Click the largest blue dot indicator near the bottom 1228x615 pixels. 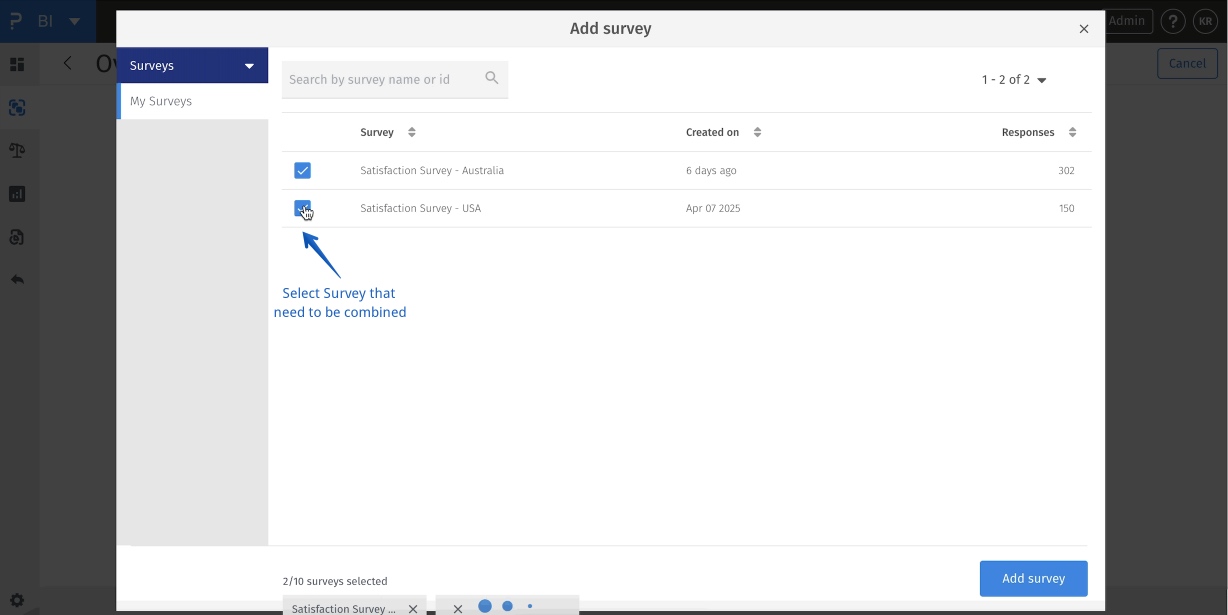485,606
